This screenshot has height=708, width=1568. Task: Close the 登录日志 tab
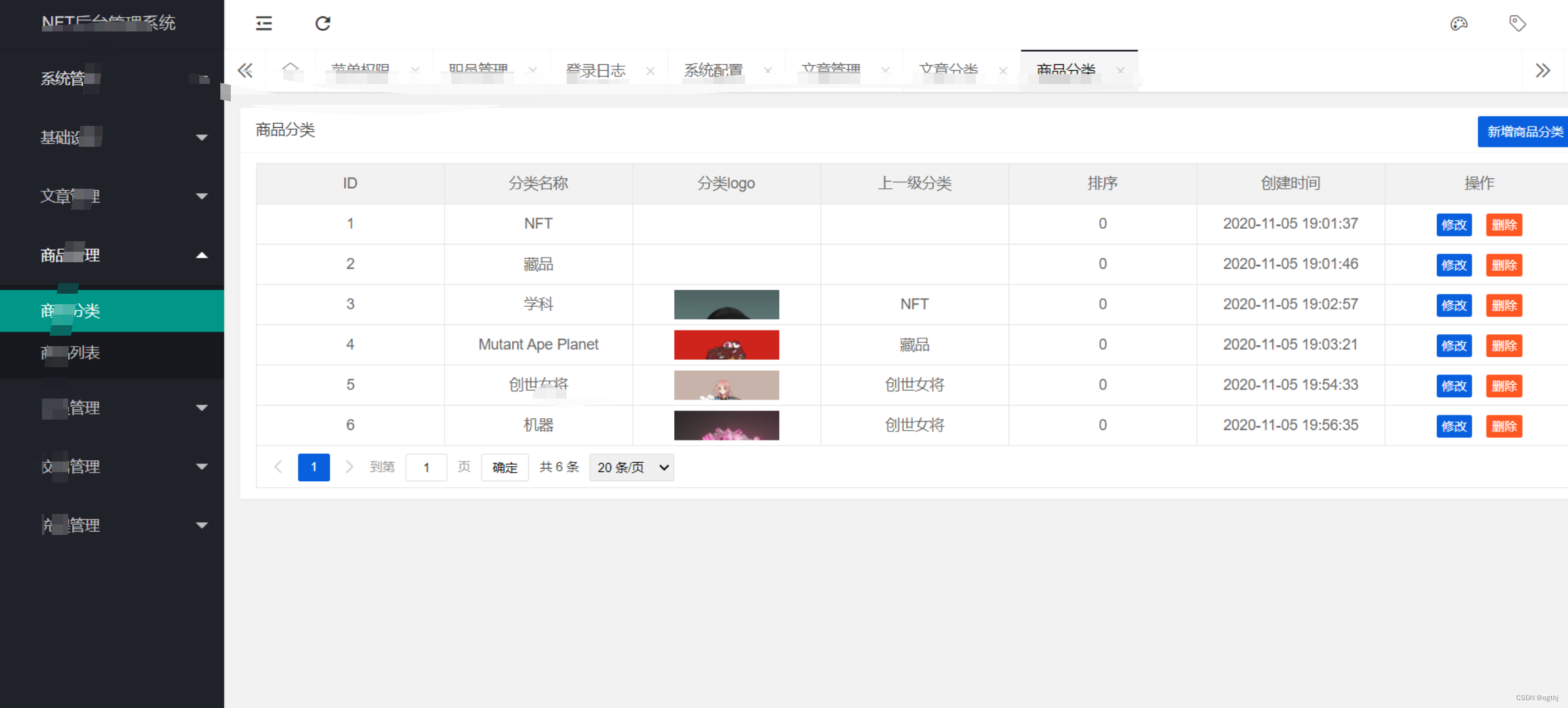pyautogui.click(x=650, y=71)
